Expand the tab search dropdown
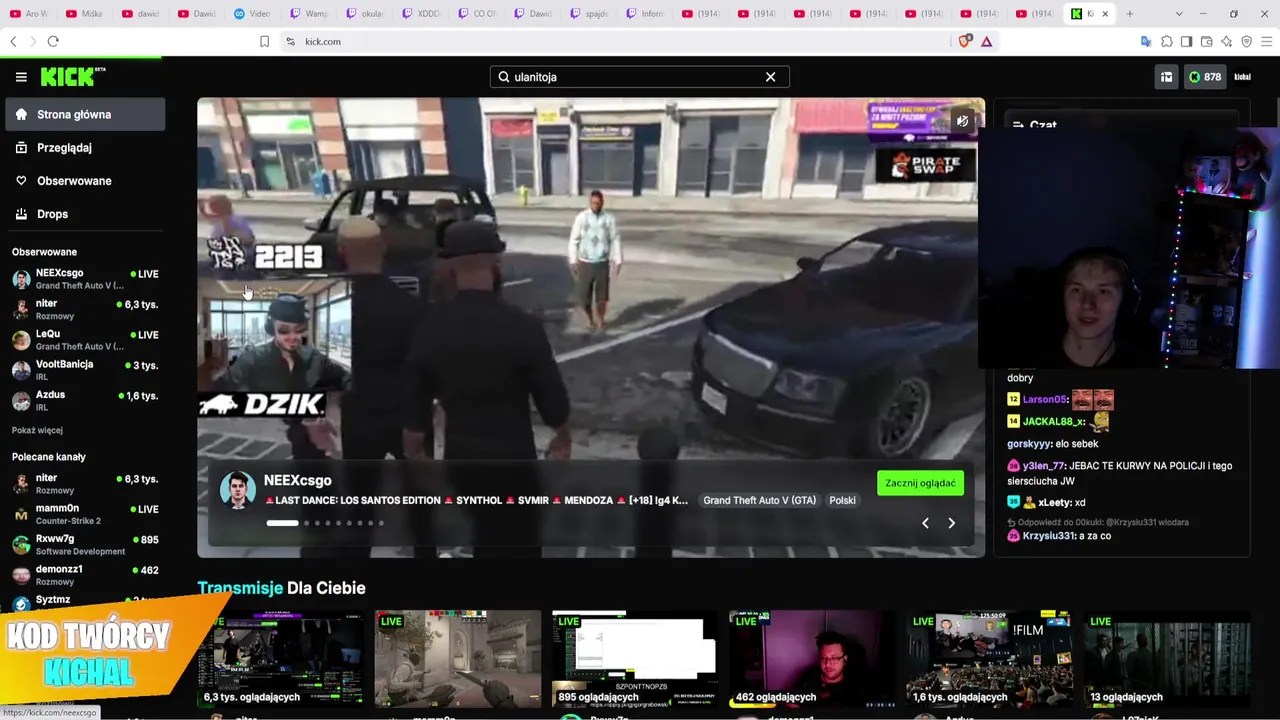 [x=1179, y=14]
